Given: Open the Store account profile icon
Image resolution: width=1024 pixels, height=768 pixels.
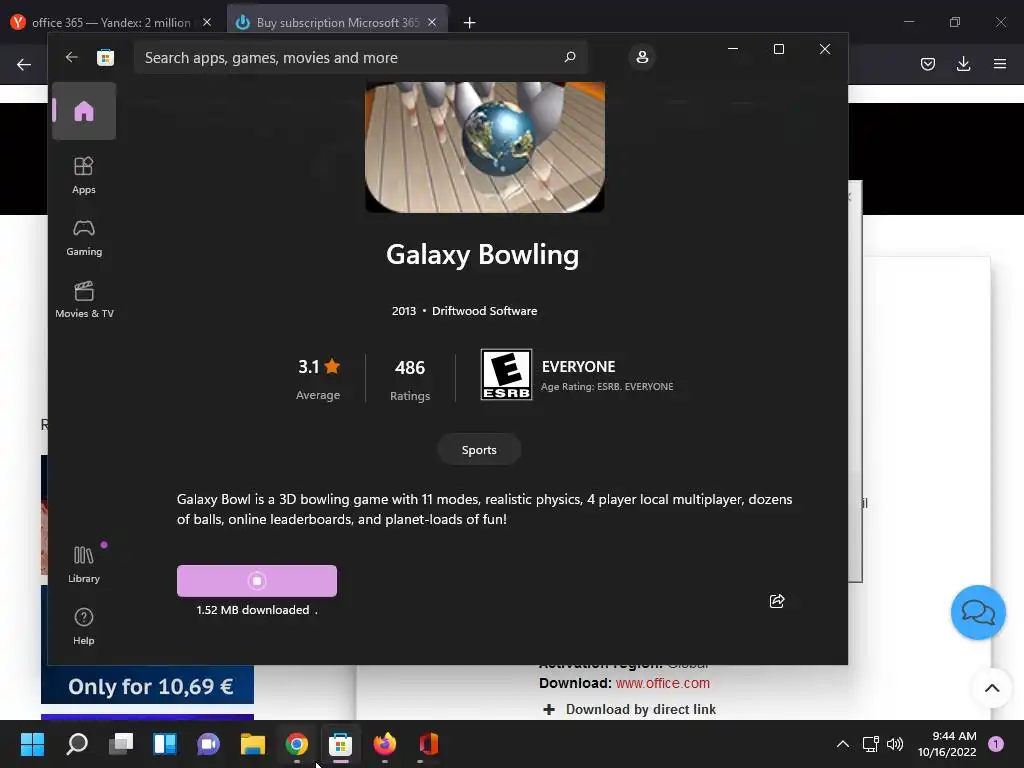Looking at the screenshot, I should tap(642, 57).
